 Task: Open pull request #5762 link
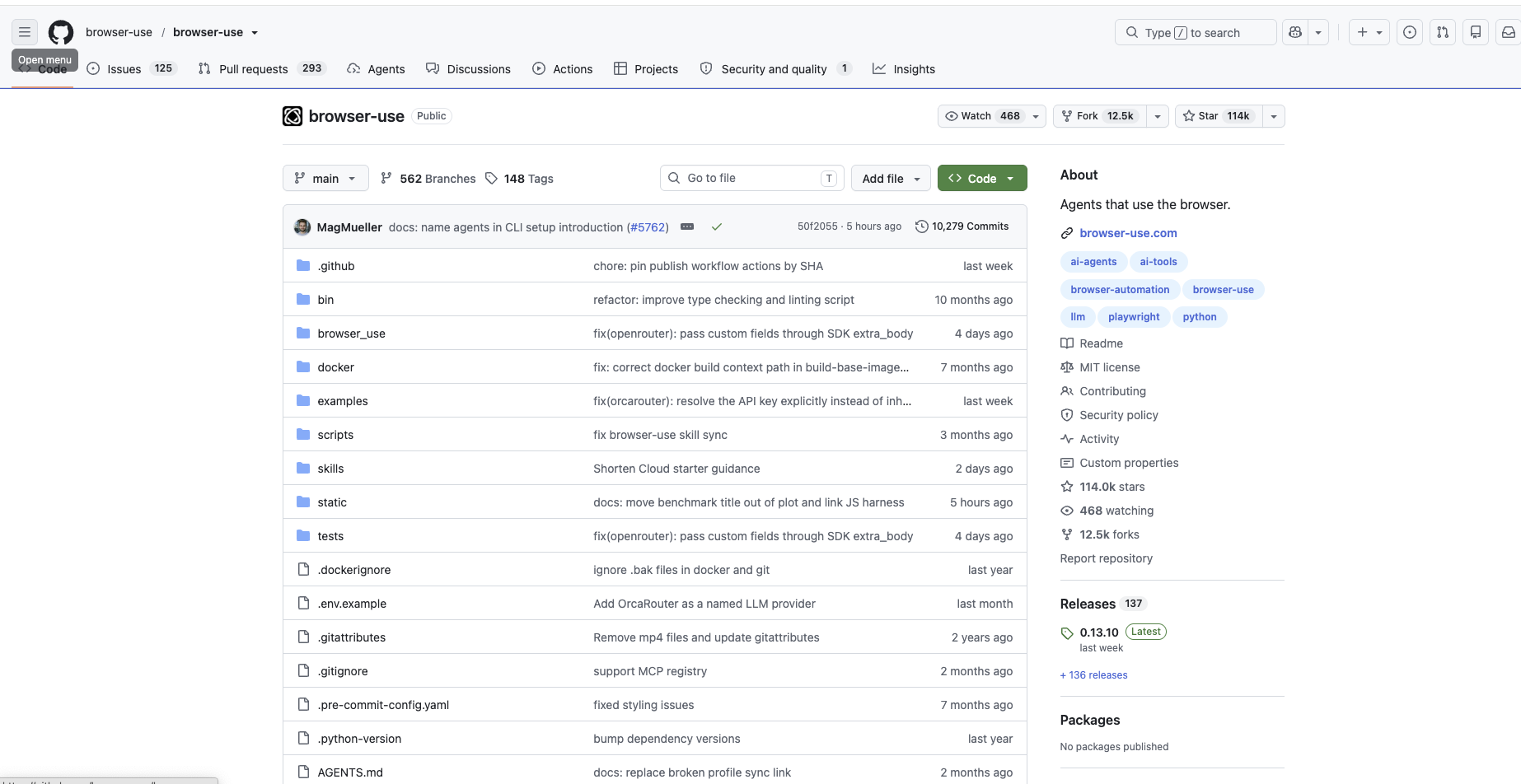[648, 227]
